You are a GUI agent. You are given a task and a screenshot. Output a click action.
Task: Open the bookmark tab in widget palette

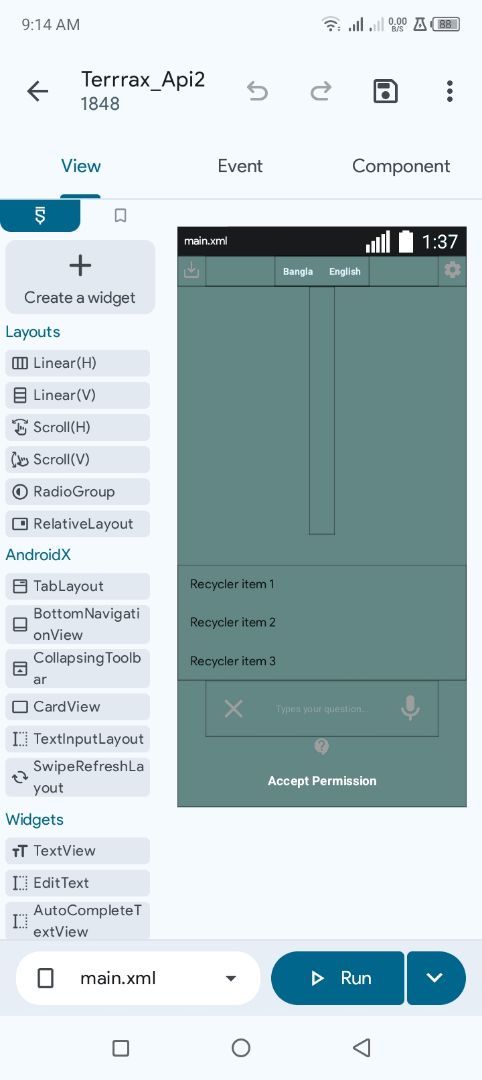point(120,216)
